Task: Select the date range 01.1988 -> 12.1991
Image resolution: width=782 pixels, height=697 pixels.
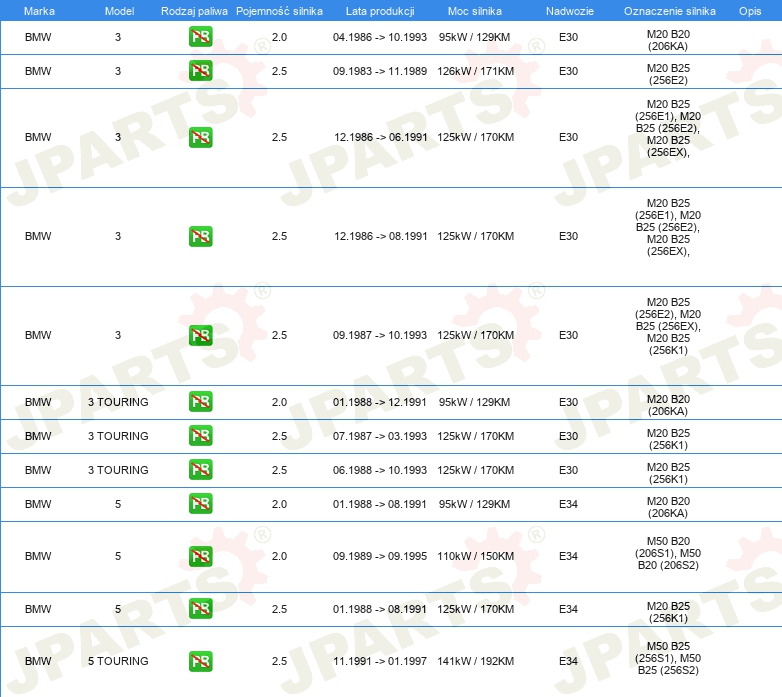Action: coord(380,402)
